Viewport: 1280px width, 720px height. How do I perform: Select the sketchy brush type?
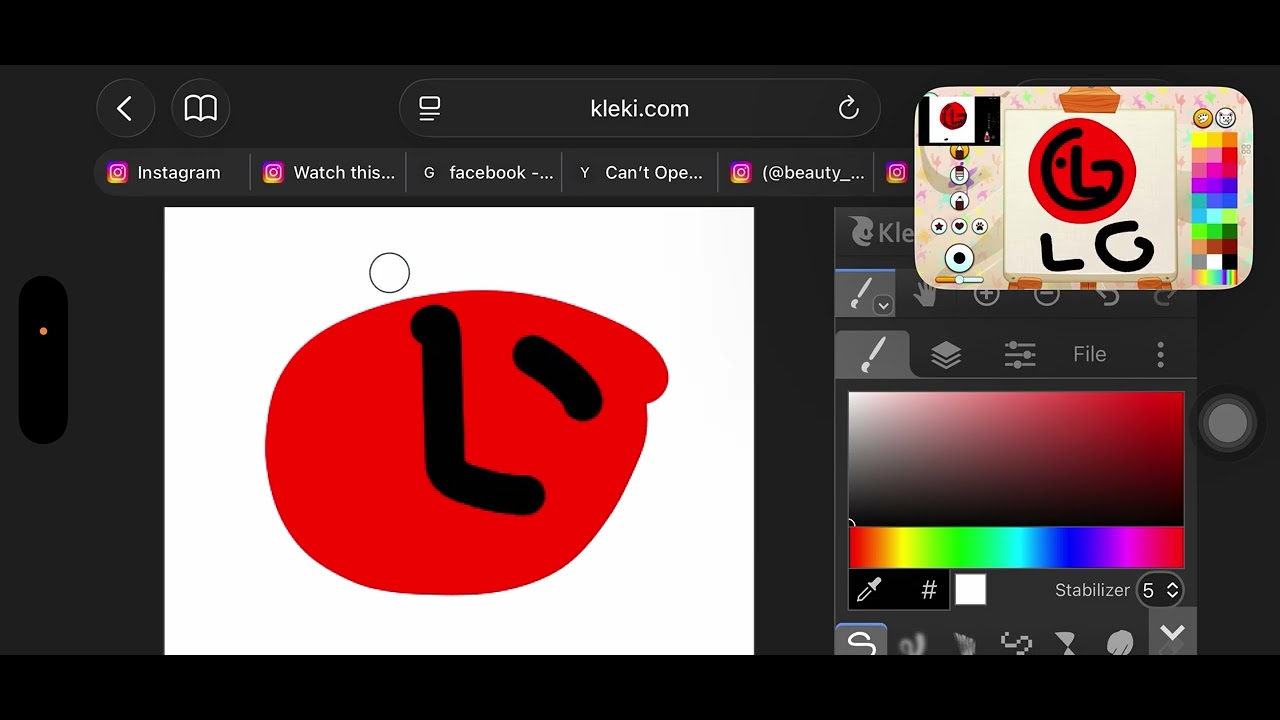coord(964,644)
